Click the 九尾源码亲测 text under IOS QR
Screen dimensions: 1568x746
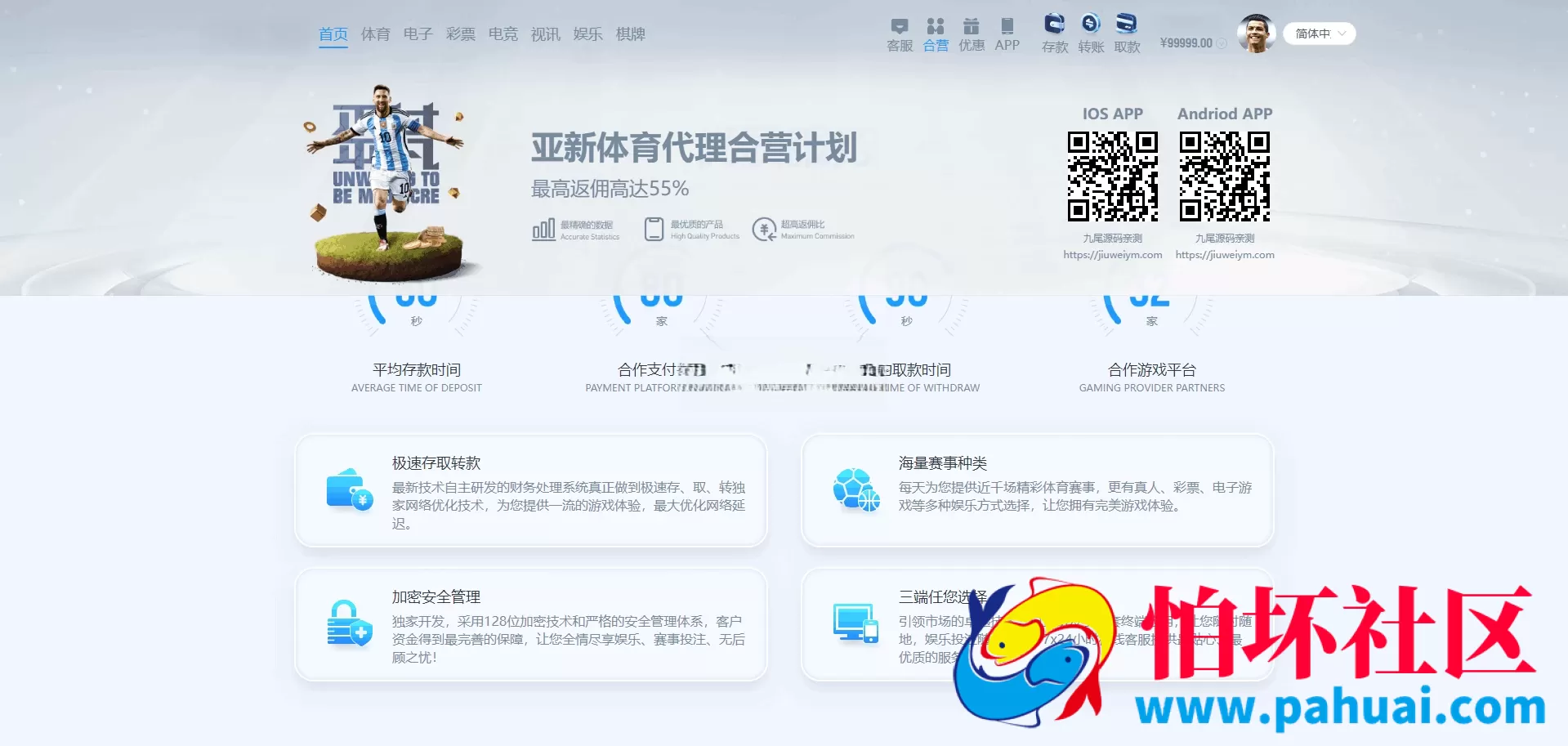pyautogui.click(x=1113, y=239)
